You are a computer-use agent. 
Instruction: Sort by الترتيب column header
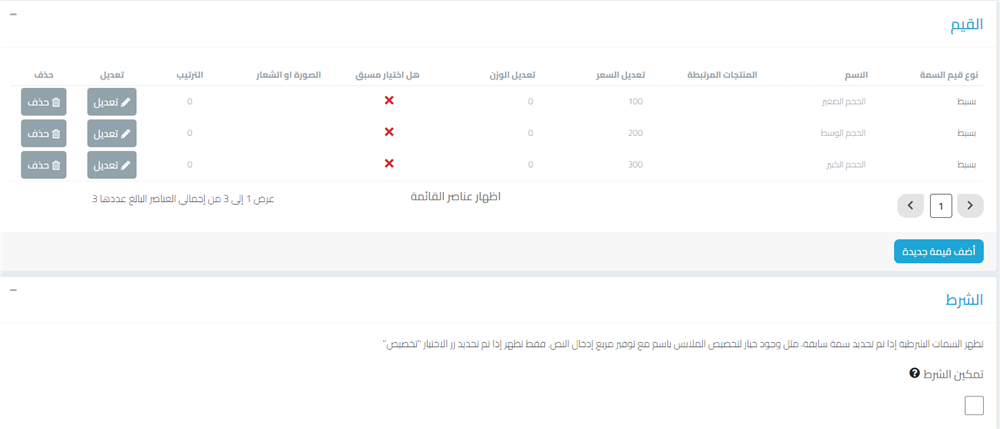[191, 75]
